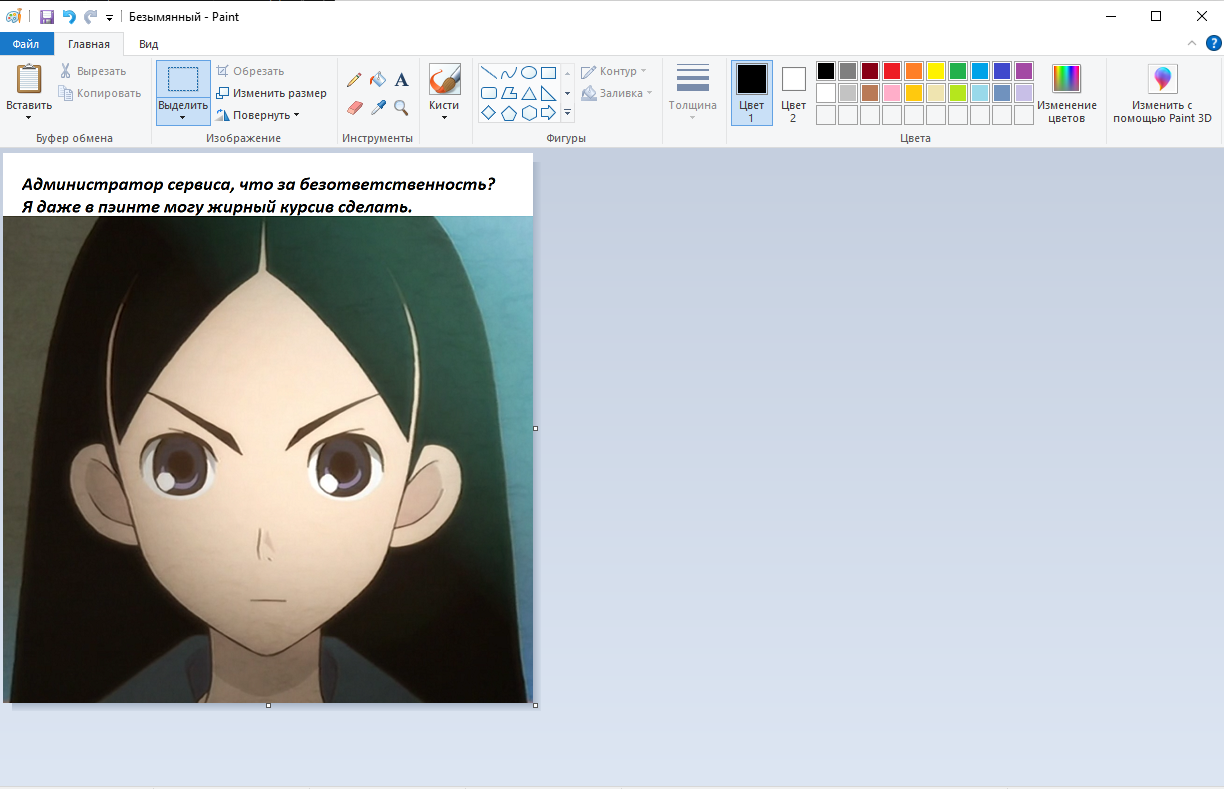
Task: Pick the dark red color swatch
Action: coord(870,71)
